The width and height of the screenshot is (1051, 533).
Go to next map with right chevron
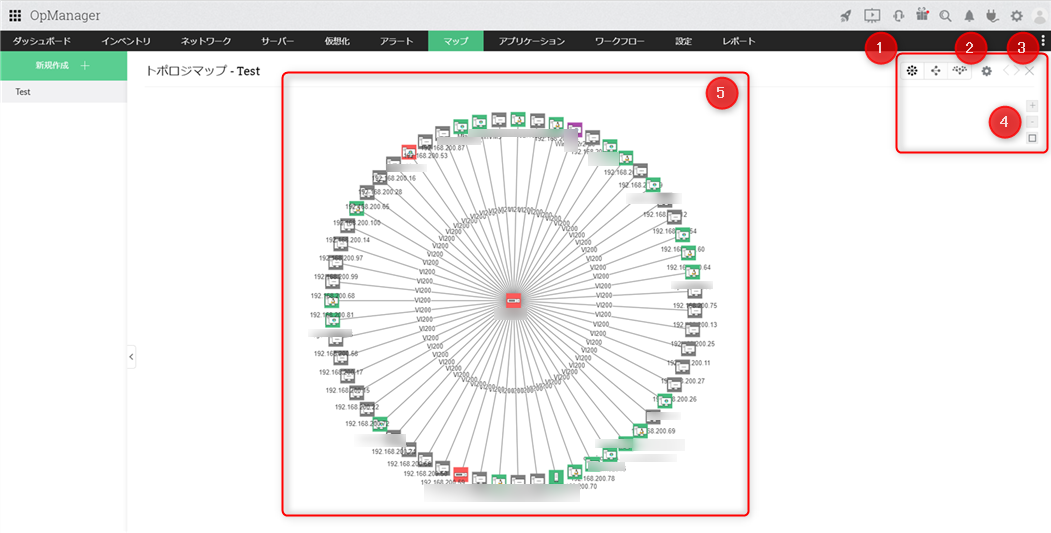(1017, 71)
